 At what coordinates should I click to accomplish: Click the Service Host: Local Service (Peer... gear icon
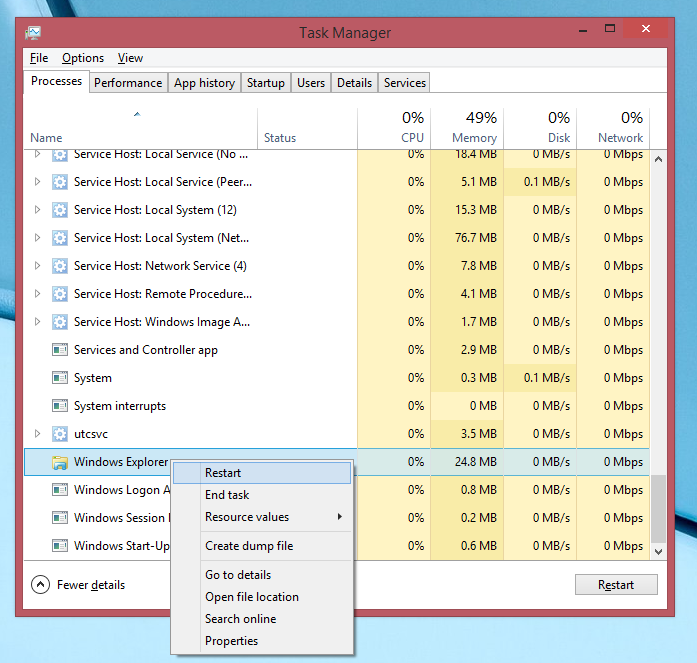coord(60,182)
